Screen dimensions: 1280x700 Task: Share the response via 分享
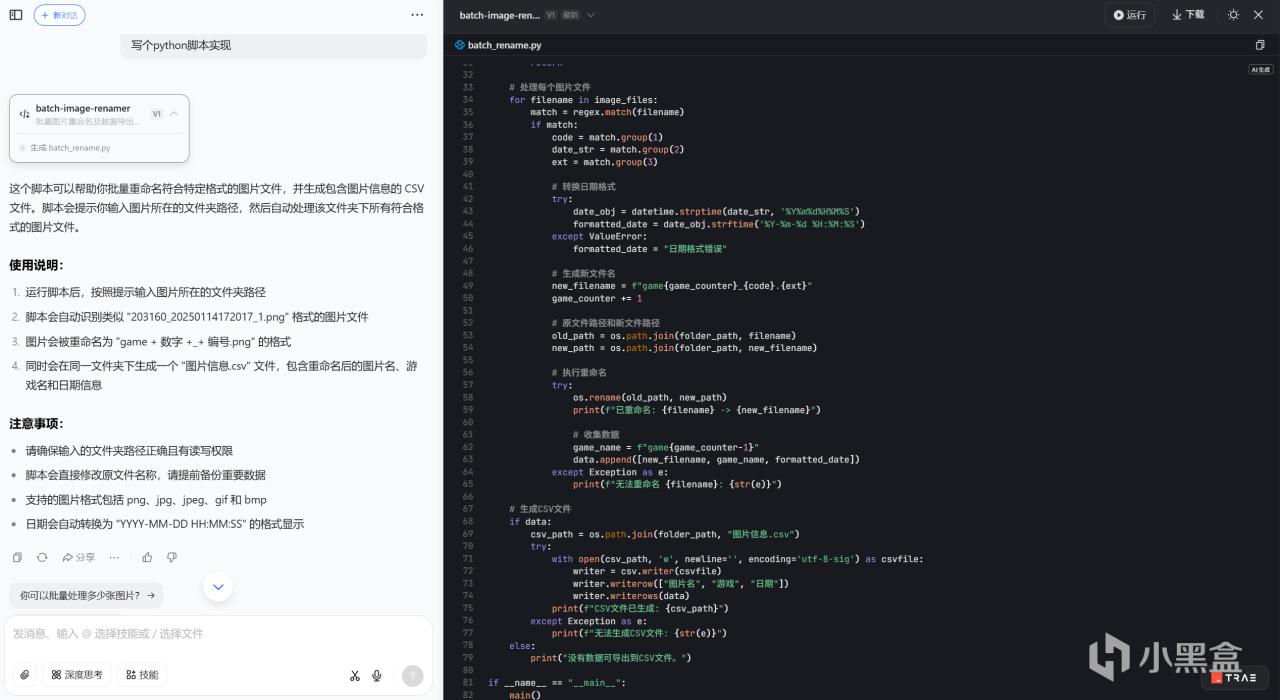(x=79, y=557)
